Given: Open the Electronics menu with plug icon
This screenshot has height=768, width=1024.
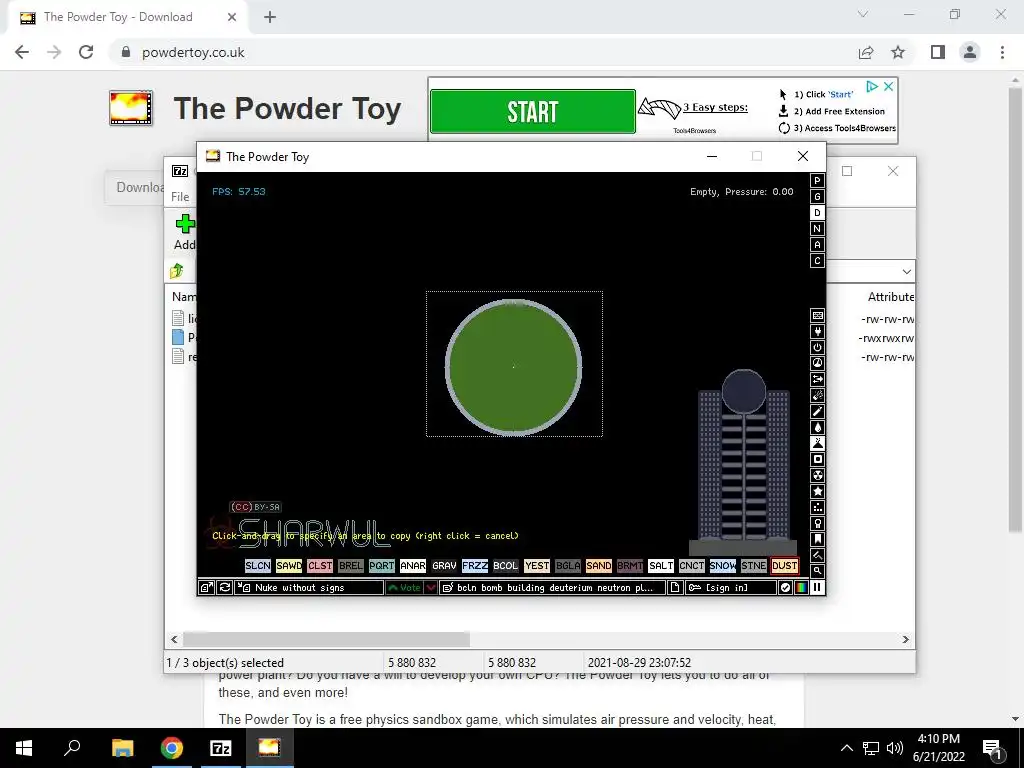Looking at the screenshot, I should [x=817, y=332].
